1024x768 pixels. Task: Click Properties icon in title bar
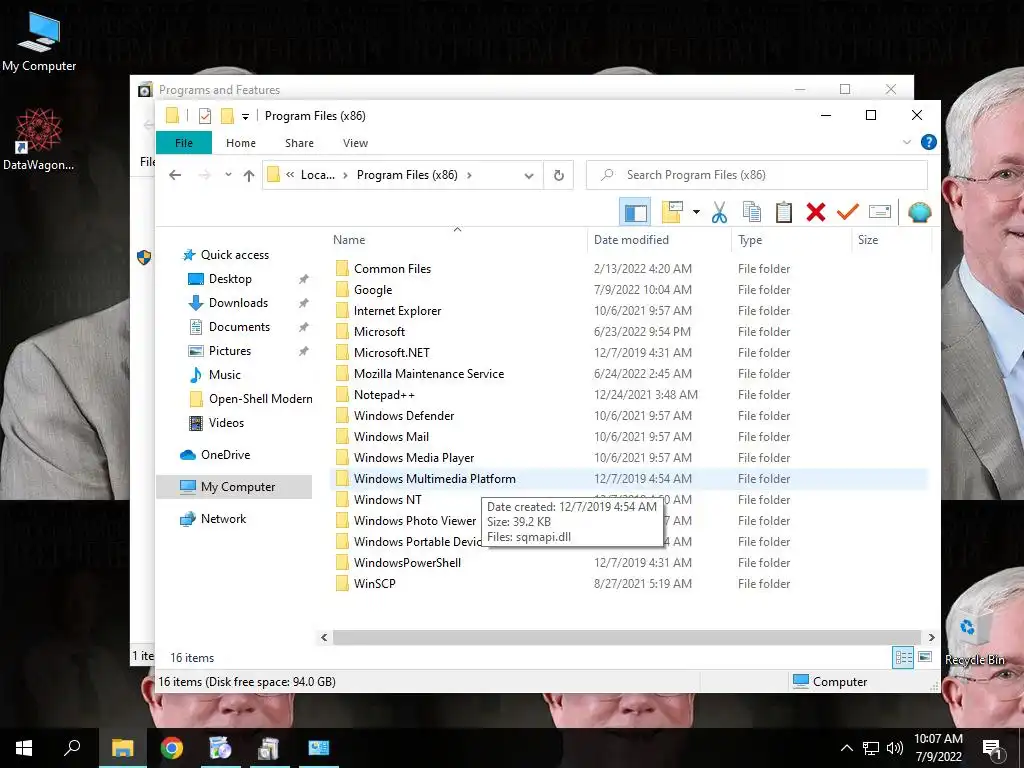coord(205,116)
